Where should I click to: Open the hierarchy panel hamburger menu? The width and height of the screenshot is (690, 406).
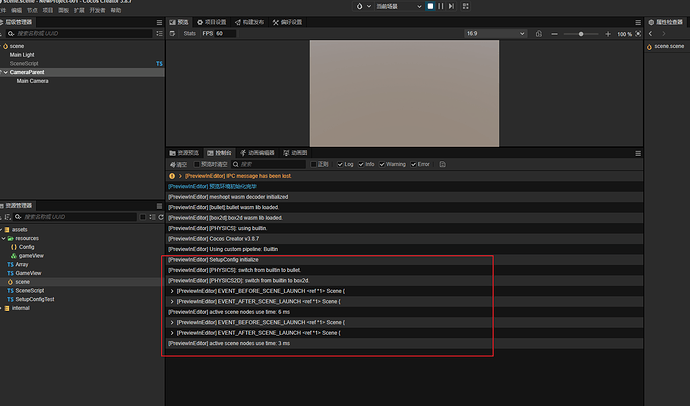point(159,22)
